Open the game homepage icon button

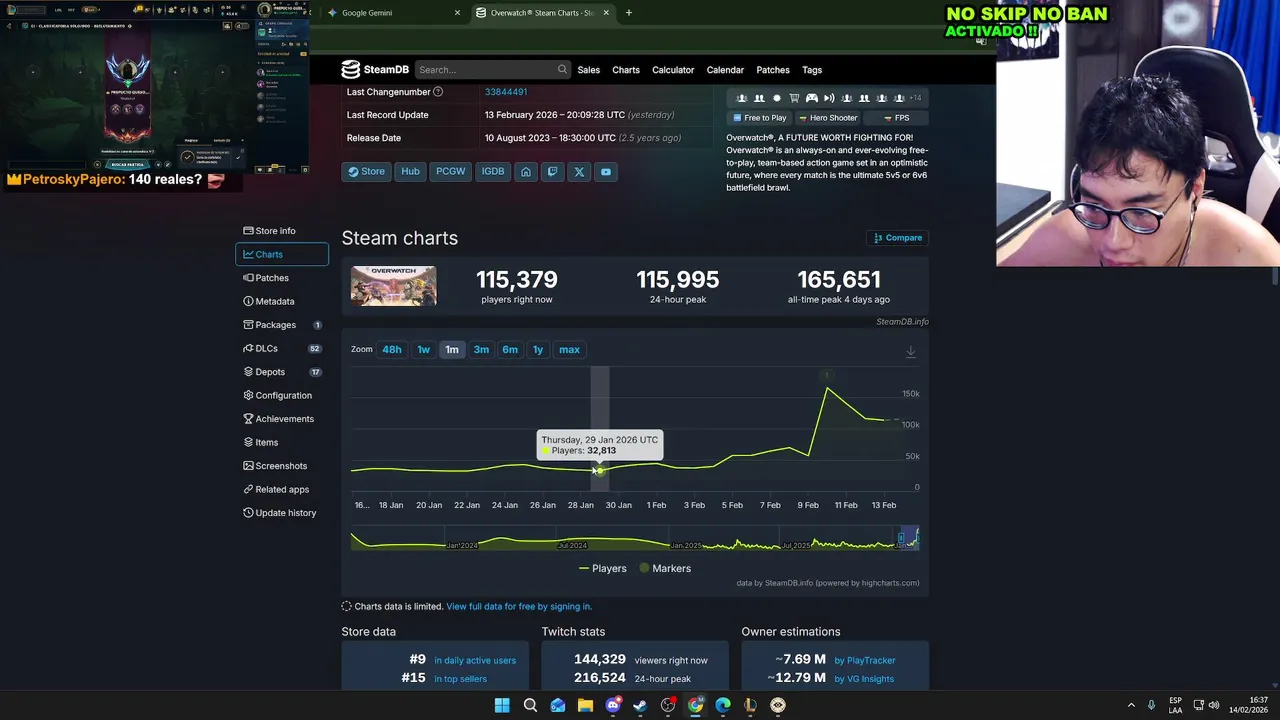[x=526, y=172]
